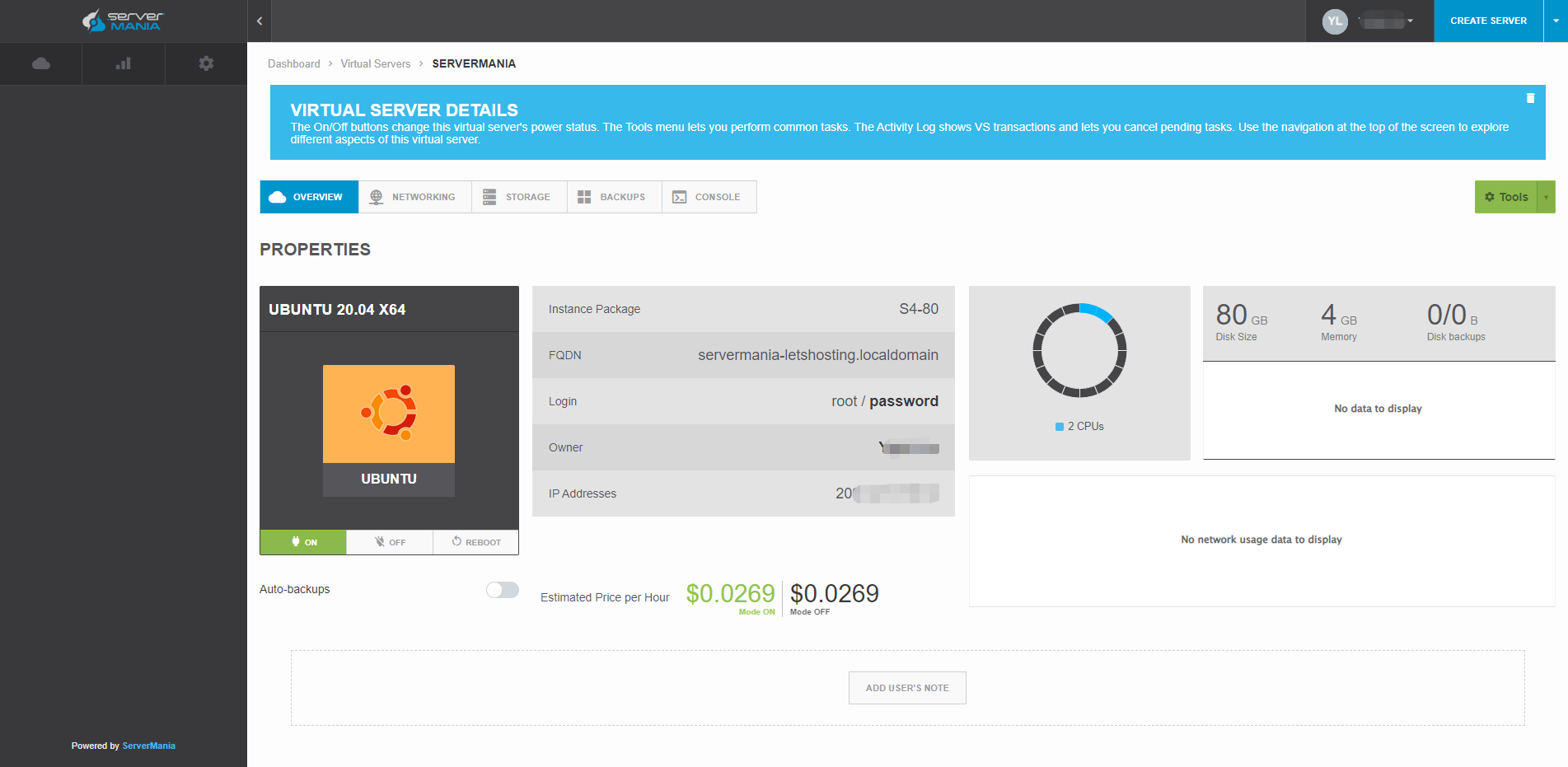Switch to the Overview tab

tap(309, 197)
